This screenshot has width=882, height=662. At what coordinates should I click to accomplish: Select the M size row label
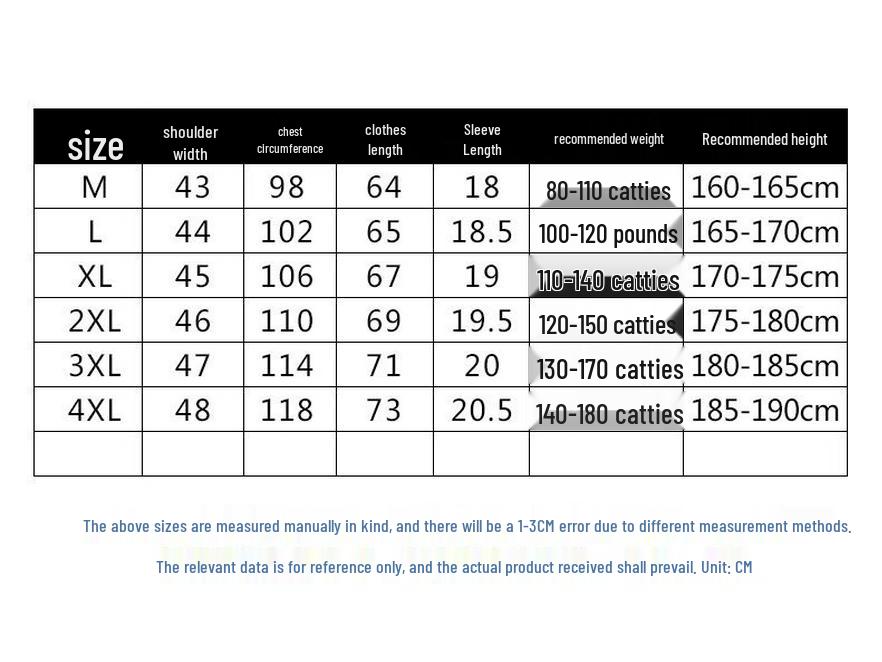pos(94,187)
